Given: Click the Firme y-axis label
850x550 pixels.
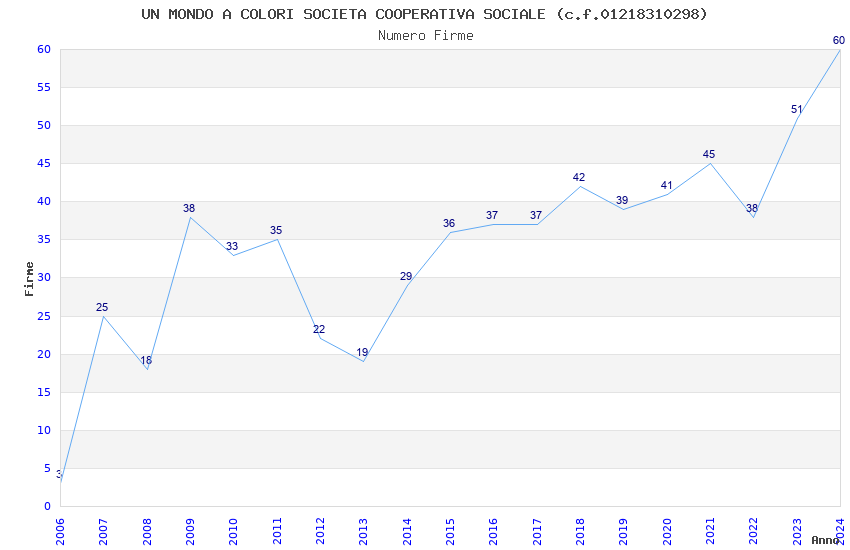Looking at the screenshot, I should tap(29, 279).
